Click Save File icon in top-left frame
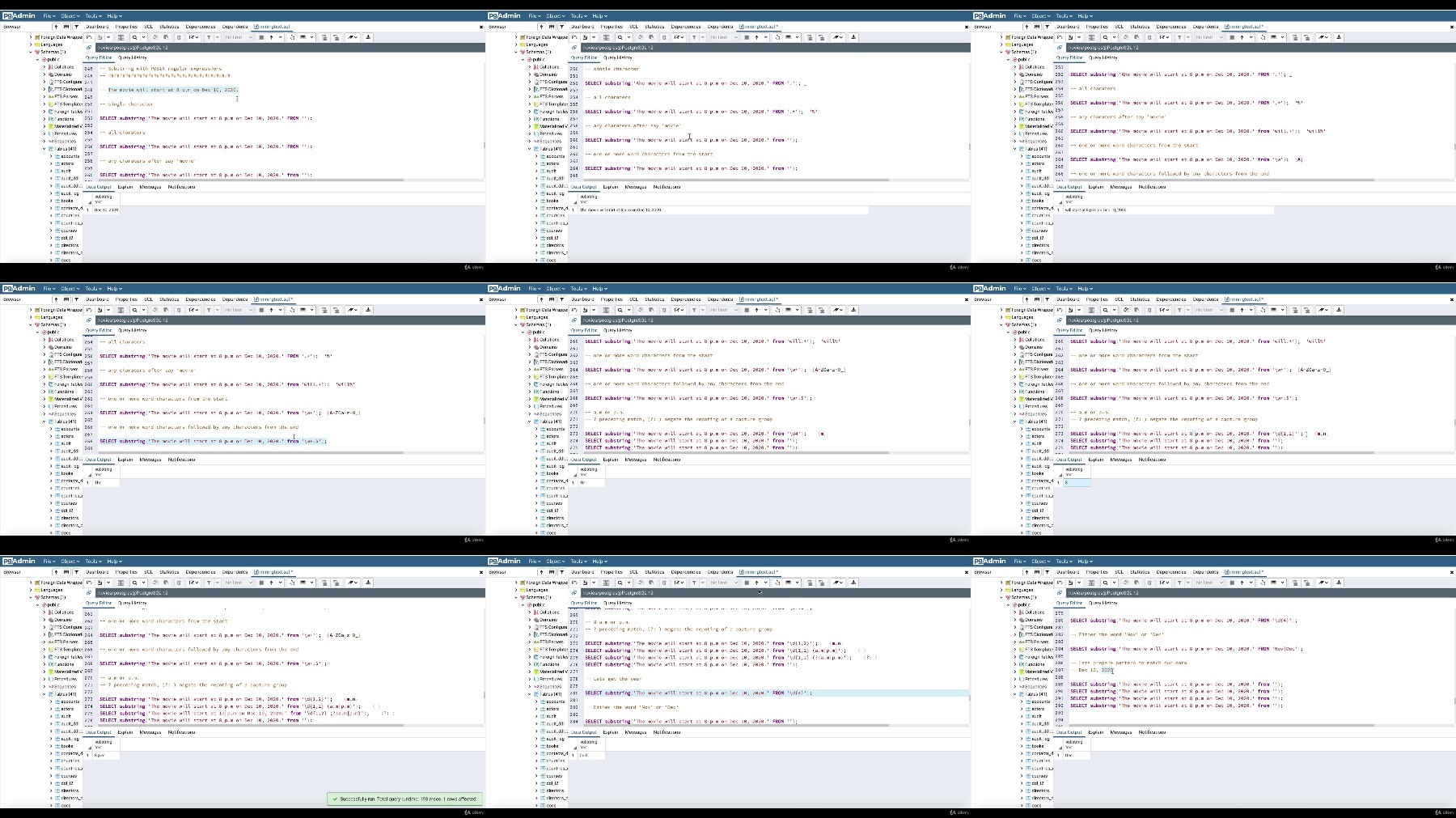This screenshot has height=818, width=1456. pyautogui.click(x=99, y=37)
